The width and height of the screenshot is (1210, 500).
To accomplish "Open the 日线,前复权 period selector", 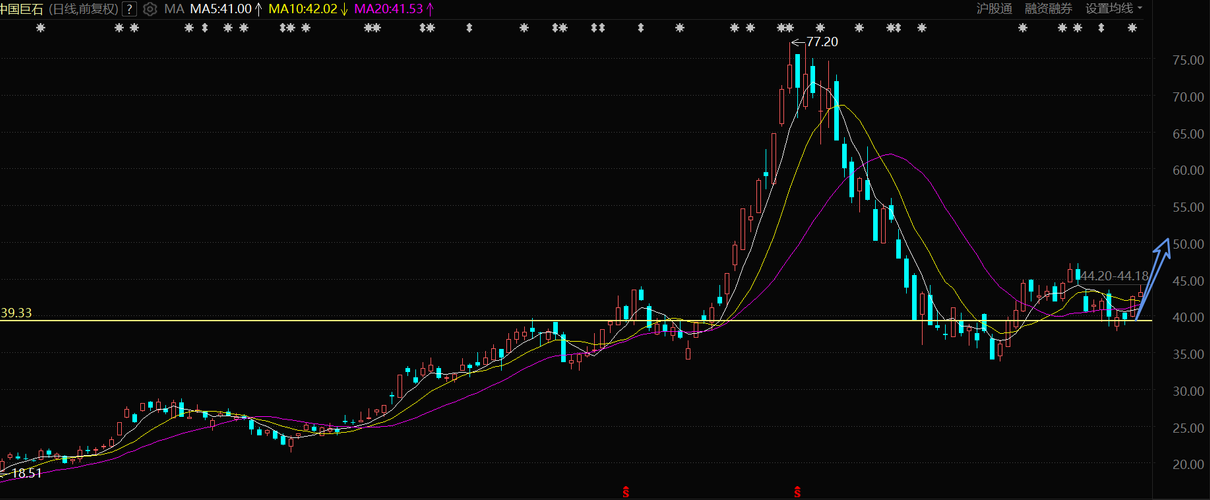I will click(83, 8).
